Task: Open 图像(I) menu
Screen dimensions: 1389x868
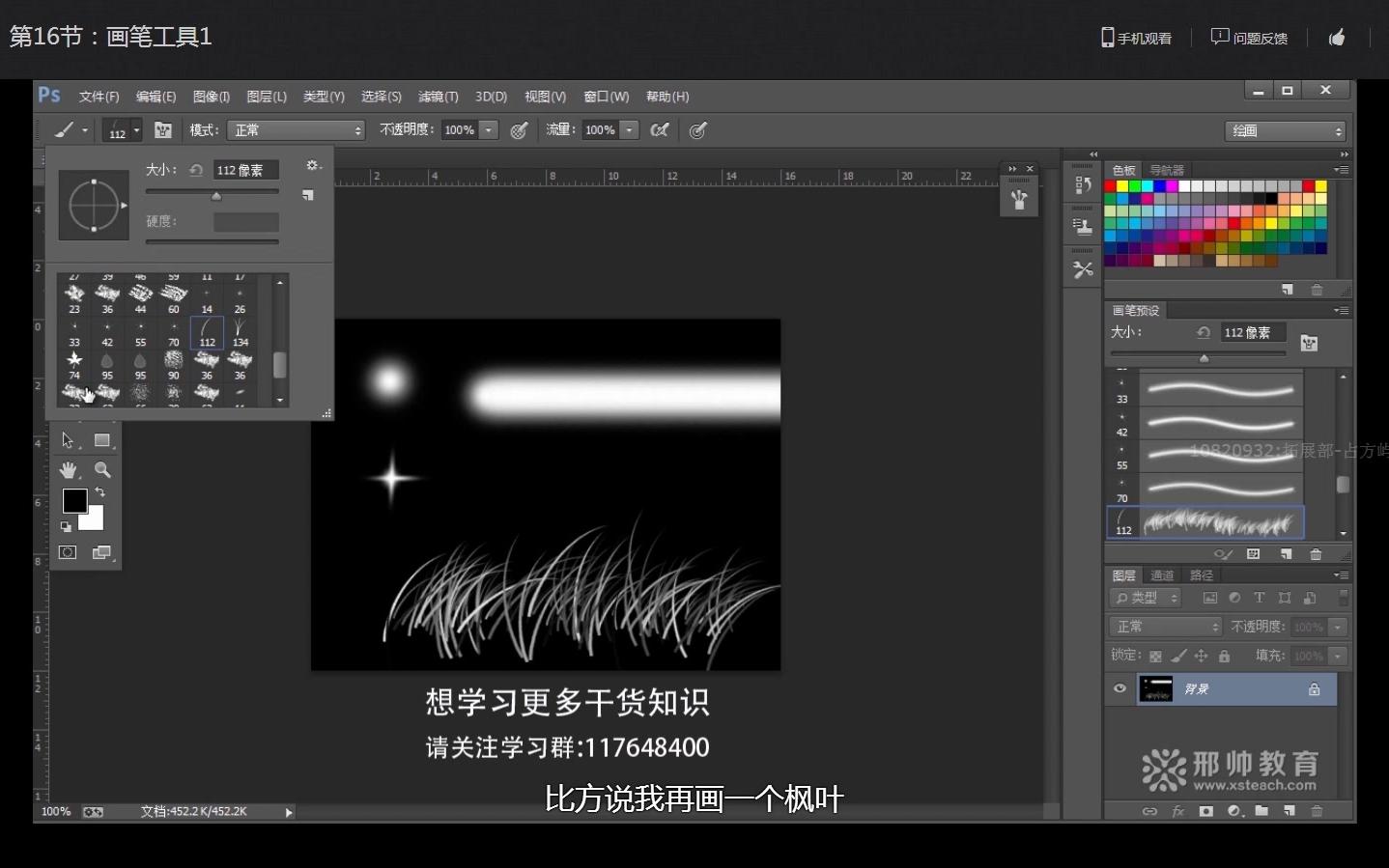Action: pyautogui.click(x=212, y=97)
